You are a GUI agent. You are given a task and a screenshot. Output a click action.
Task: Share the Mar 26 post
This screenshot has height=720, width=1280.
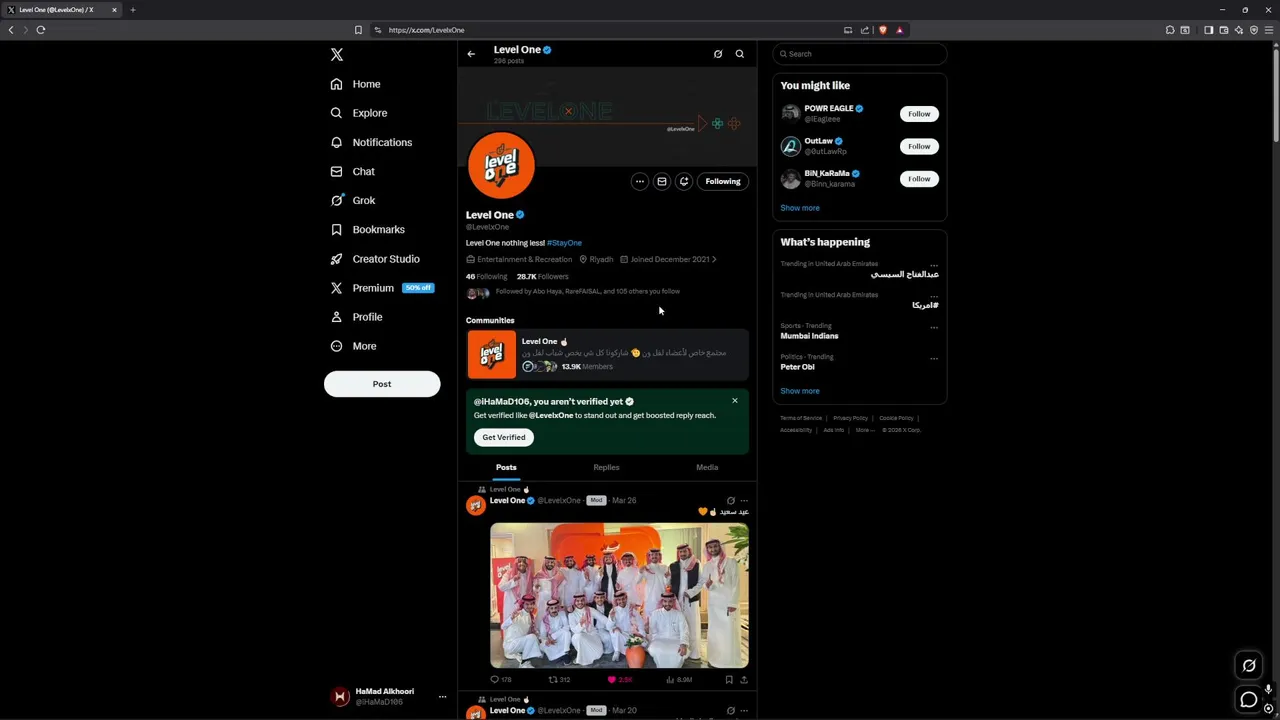744,680
